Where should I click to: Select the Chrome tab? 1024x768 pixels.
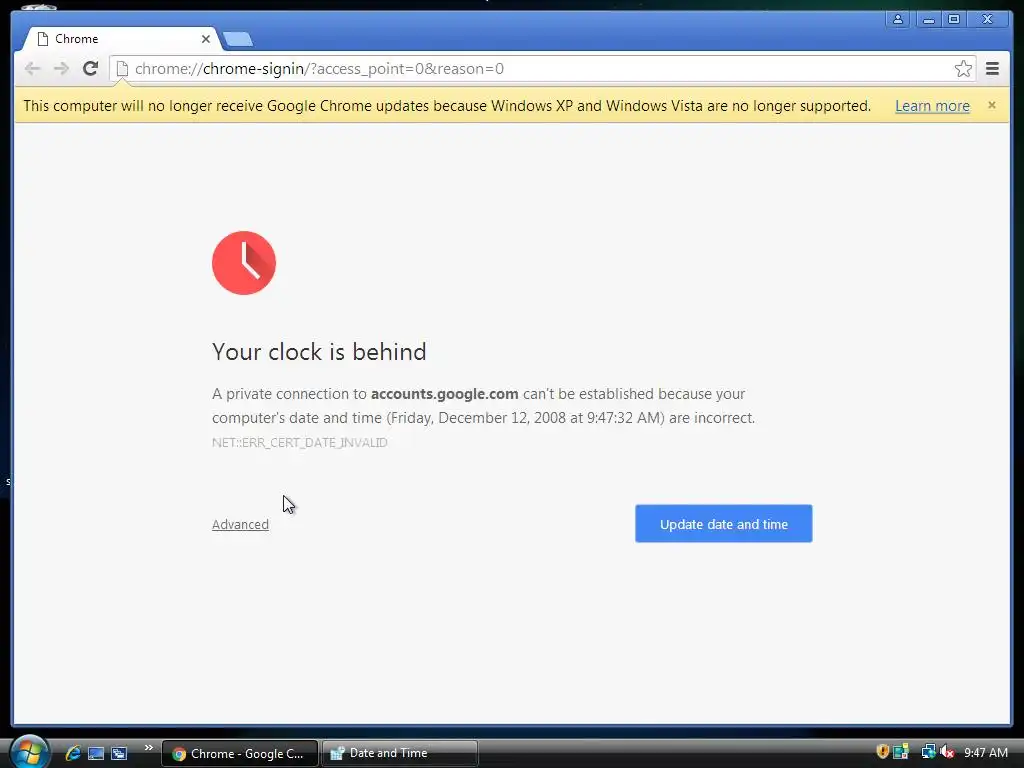click(121, 39)
